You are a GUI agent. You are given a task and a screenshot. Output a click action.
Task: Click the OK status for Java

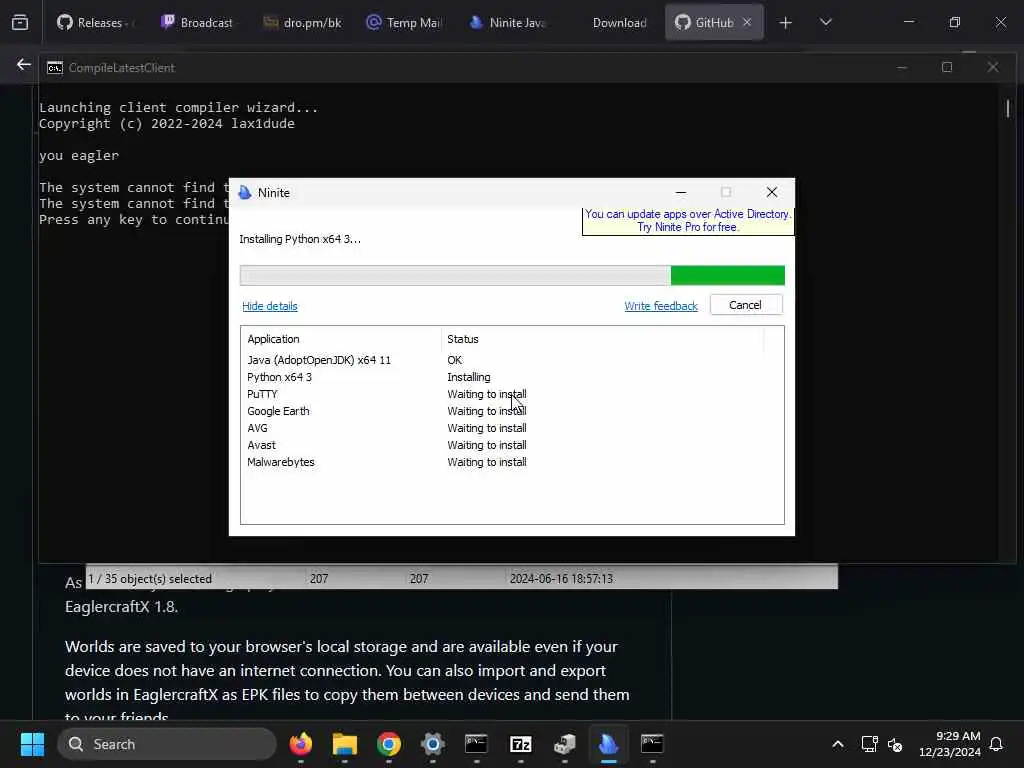(x=455, y=360)
